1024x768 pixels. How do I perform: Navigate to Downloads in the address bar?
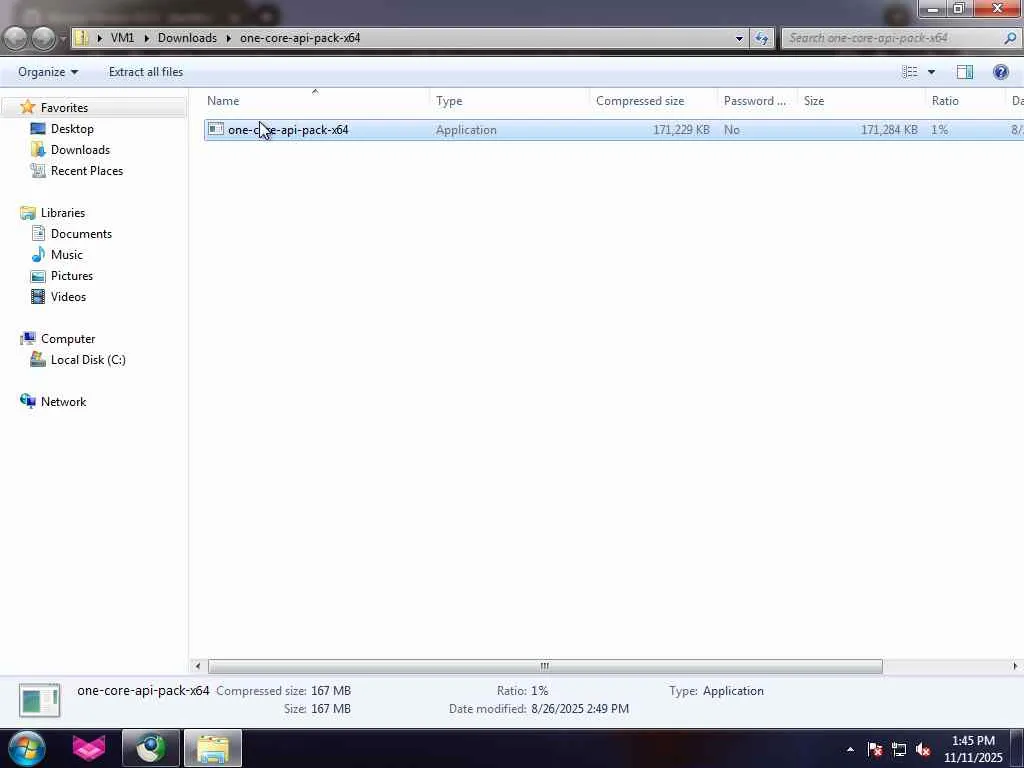point(187,38)
